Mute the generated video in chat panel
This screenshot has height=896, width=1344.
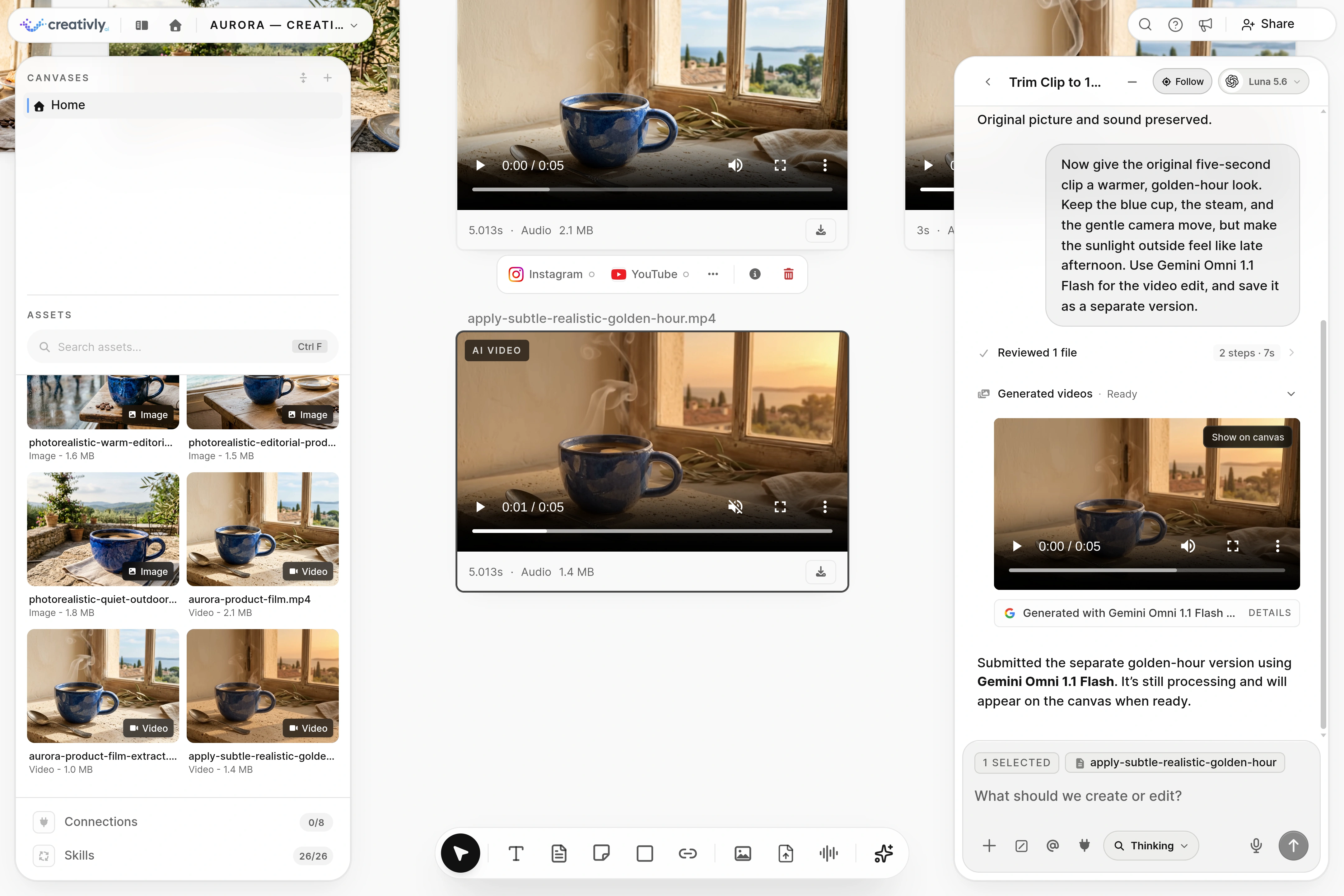[x=1188, y=546]
